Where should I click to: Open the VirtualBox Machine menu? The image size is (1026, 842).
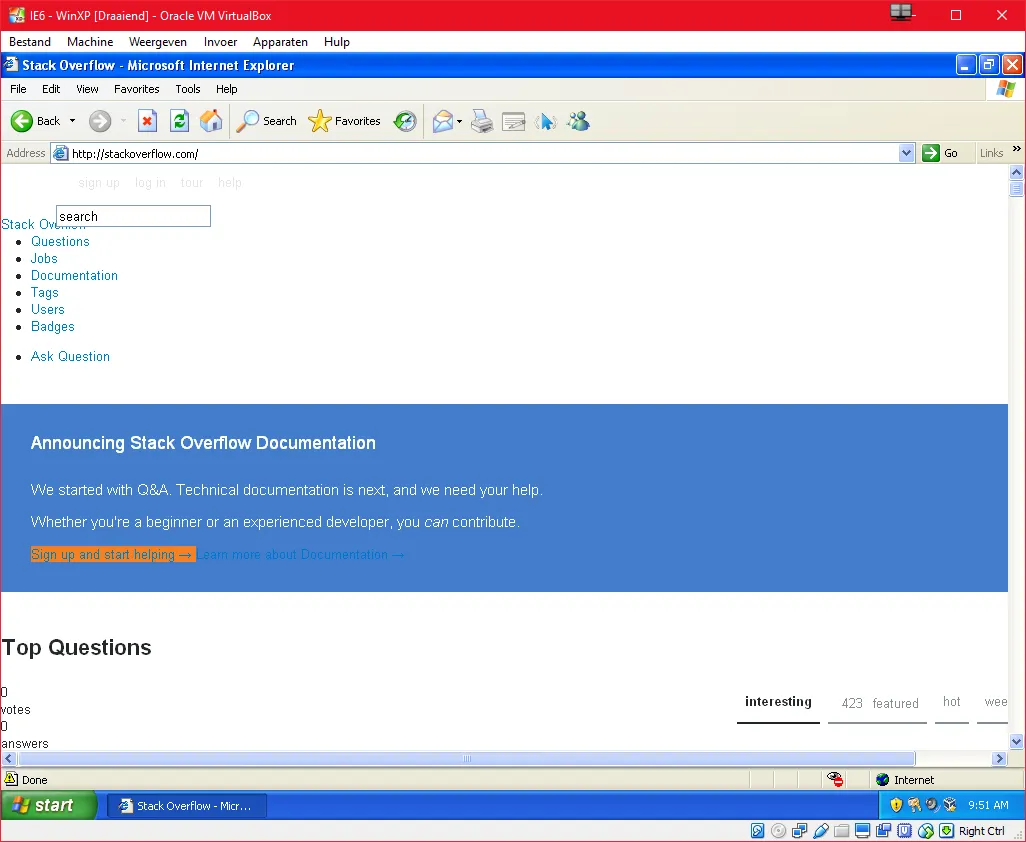(90, 42)
